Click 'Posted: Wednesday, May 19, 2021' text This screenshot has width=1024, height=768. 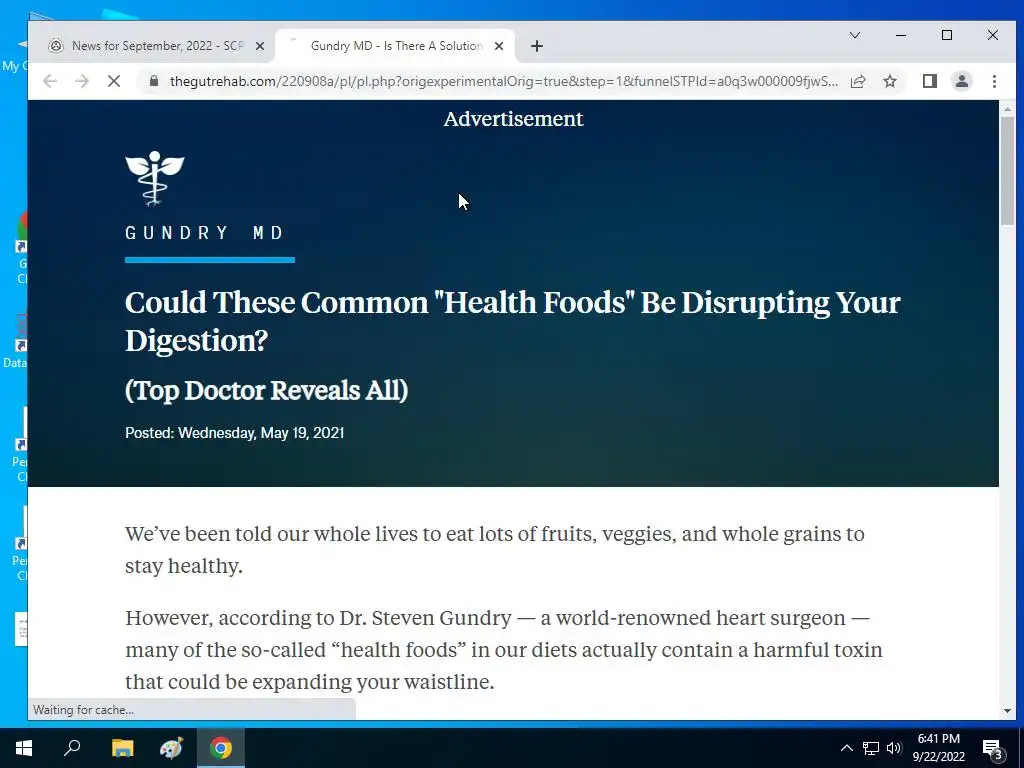pos(234,433)
